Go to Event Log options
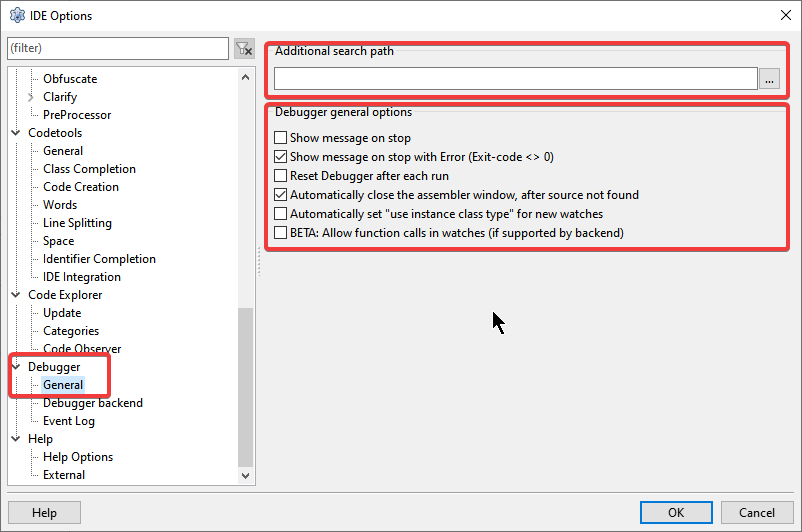Screen dimensions: 802x532 (68, 421)
